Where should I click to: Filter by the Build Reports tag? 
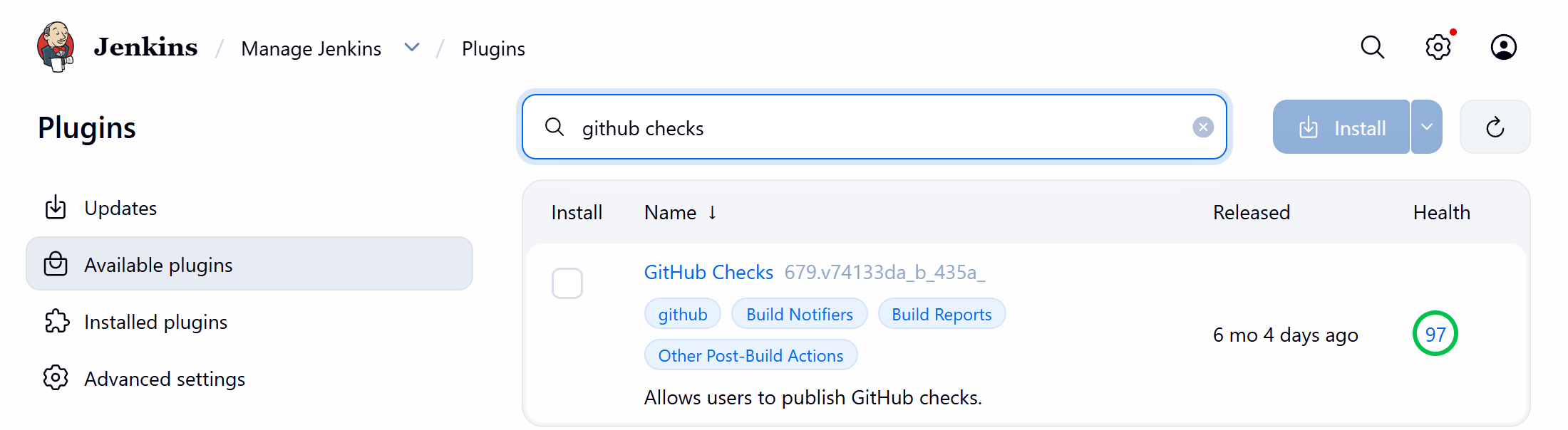(942, 314)
